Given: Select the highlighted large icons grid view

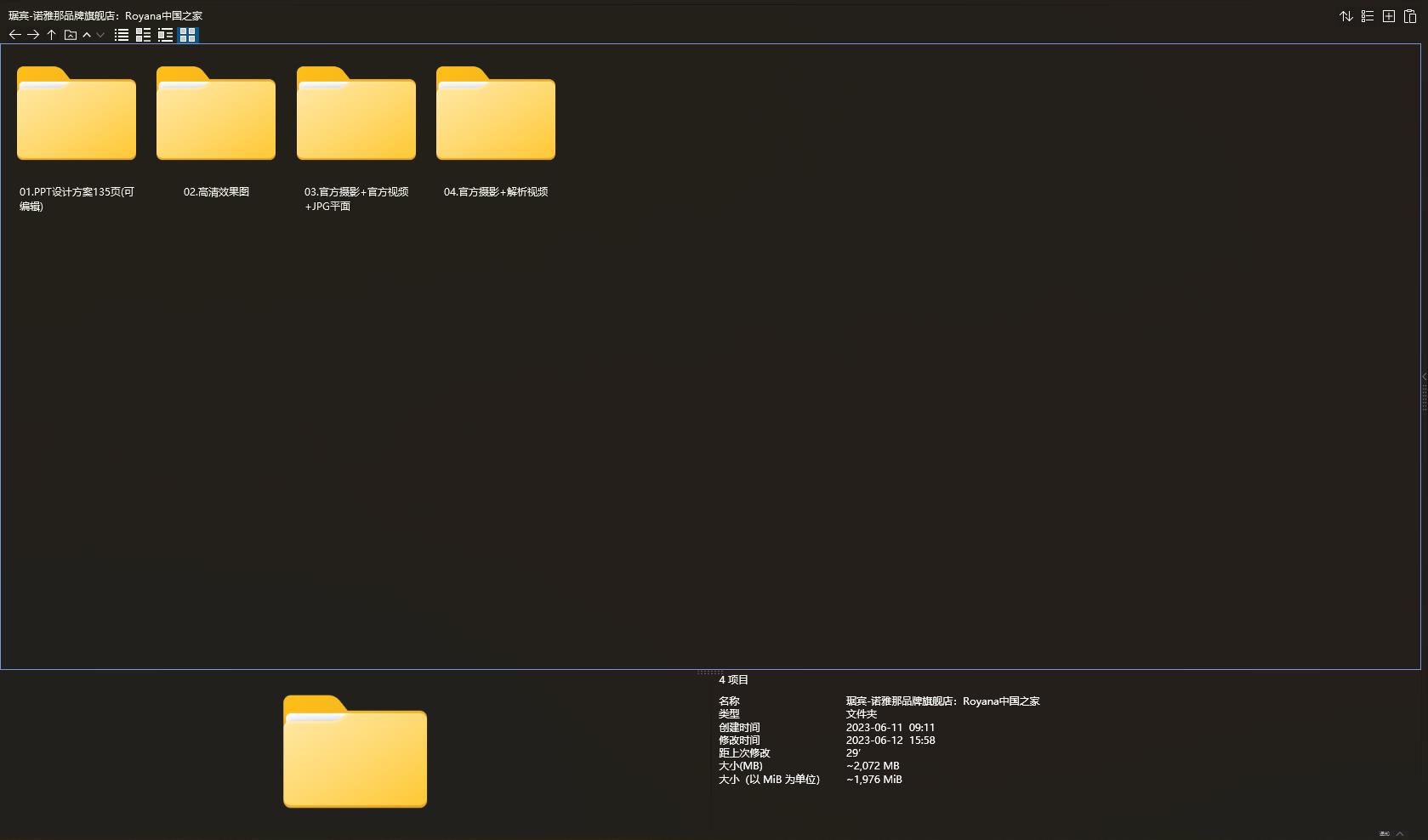Looking at the screenshot, I should pyautogui.click(x=187, y=35).
